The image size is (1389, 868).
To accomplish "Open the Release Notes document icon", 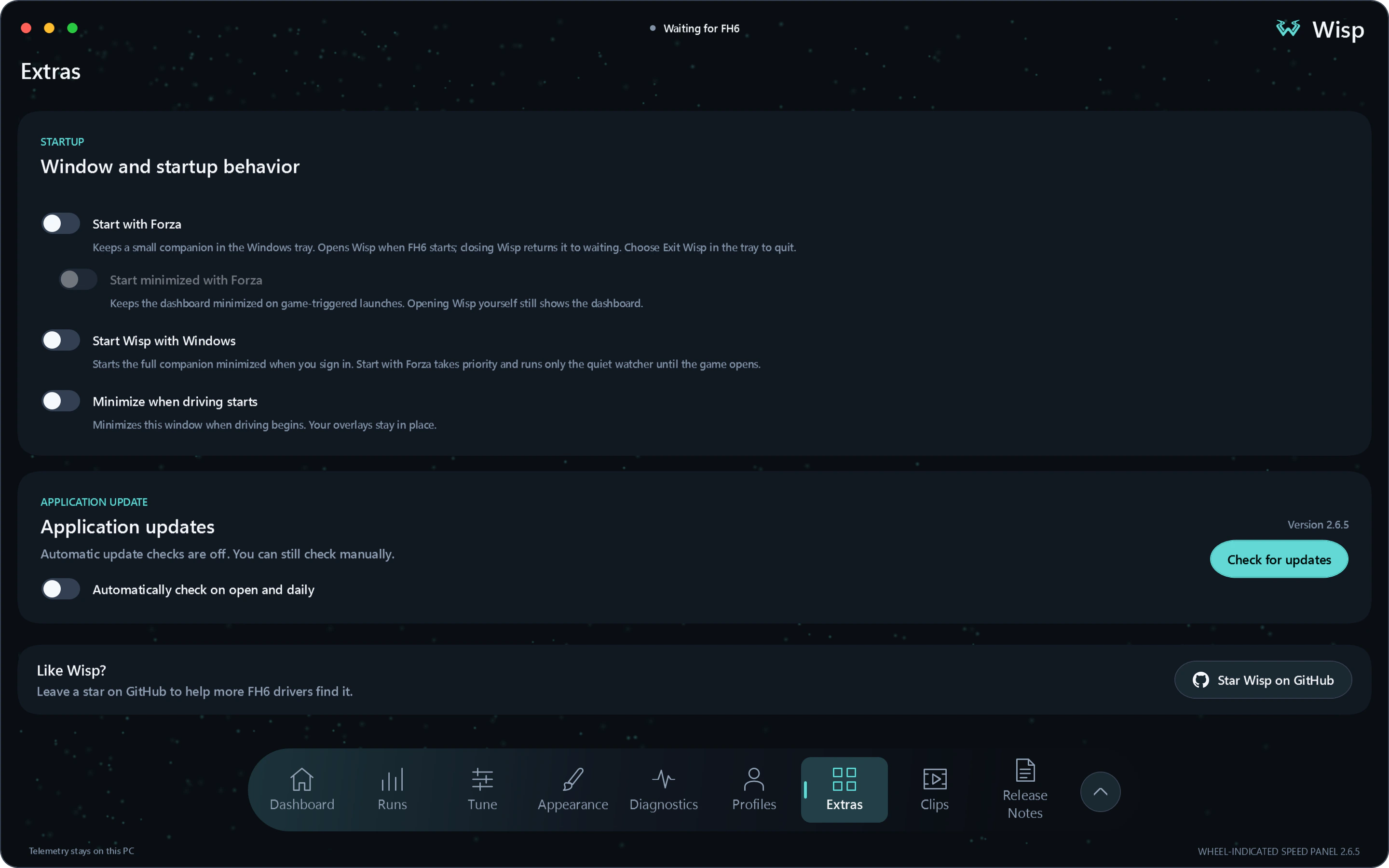I will (1025, 770).
